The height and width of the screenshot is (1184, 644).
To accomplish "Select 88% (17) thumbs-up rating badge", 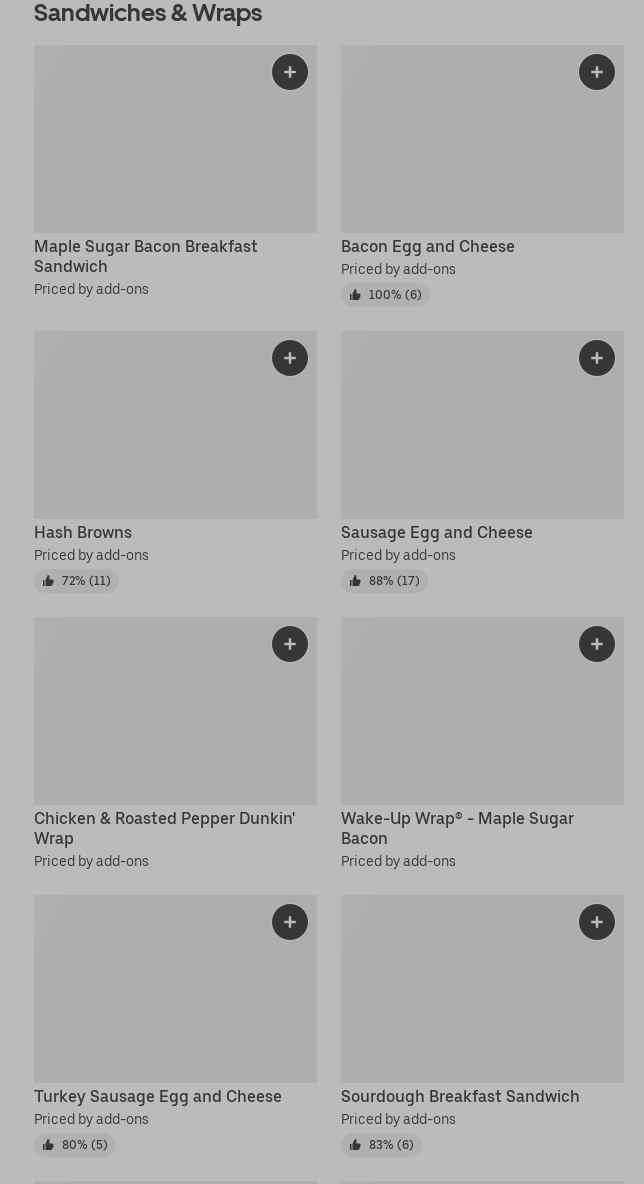I will (x=384, y=581).
